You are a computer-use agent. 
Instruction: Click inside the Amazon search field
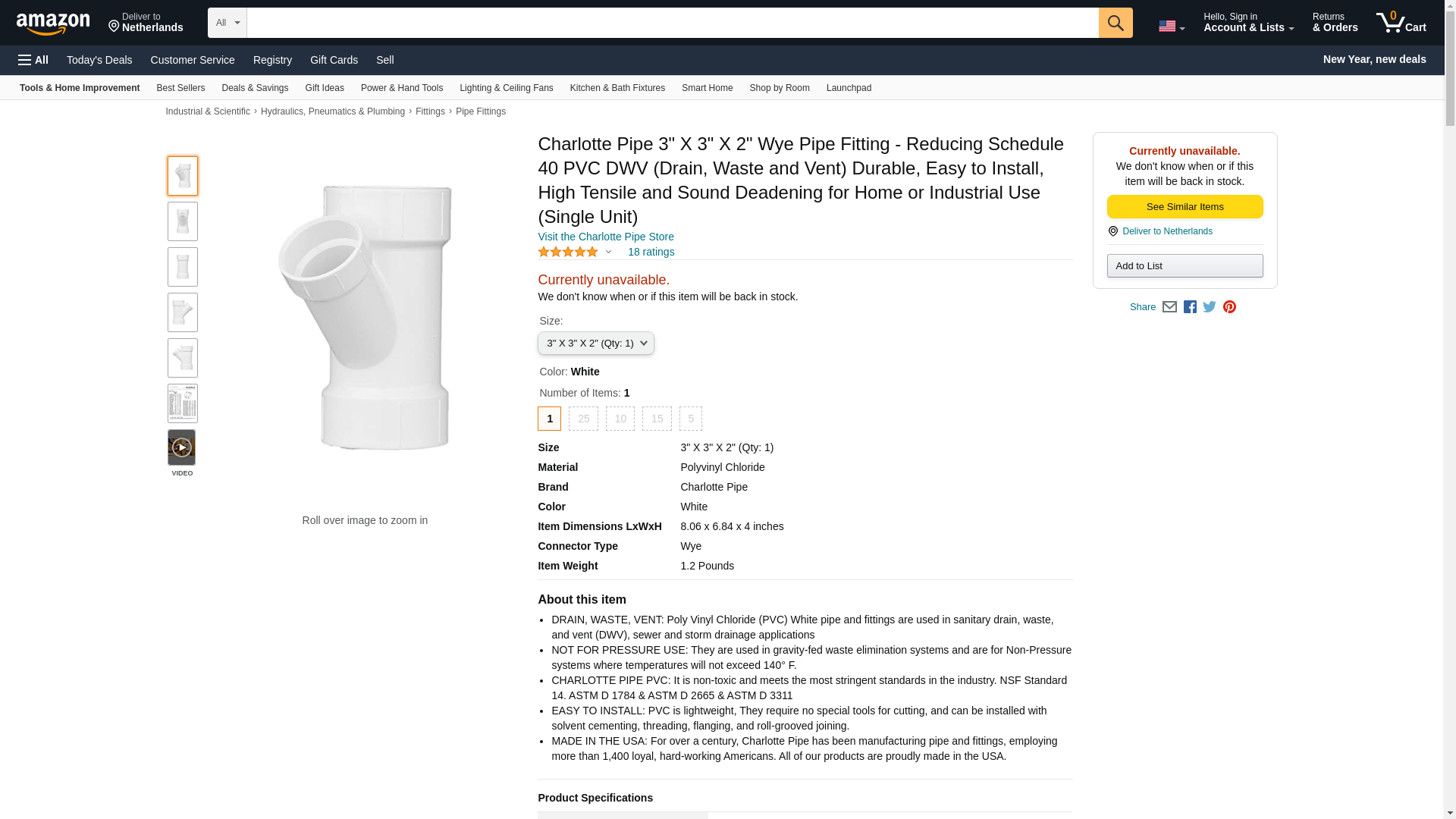click(672, 23)
